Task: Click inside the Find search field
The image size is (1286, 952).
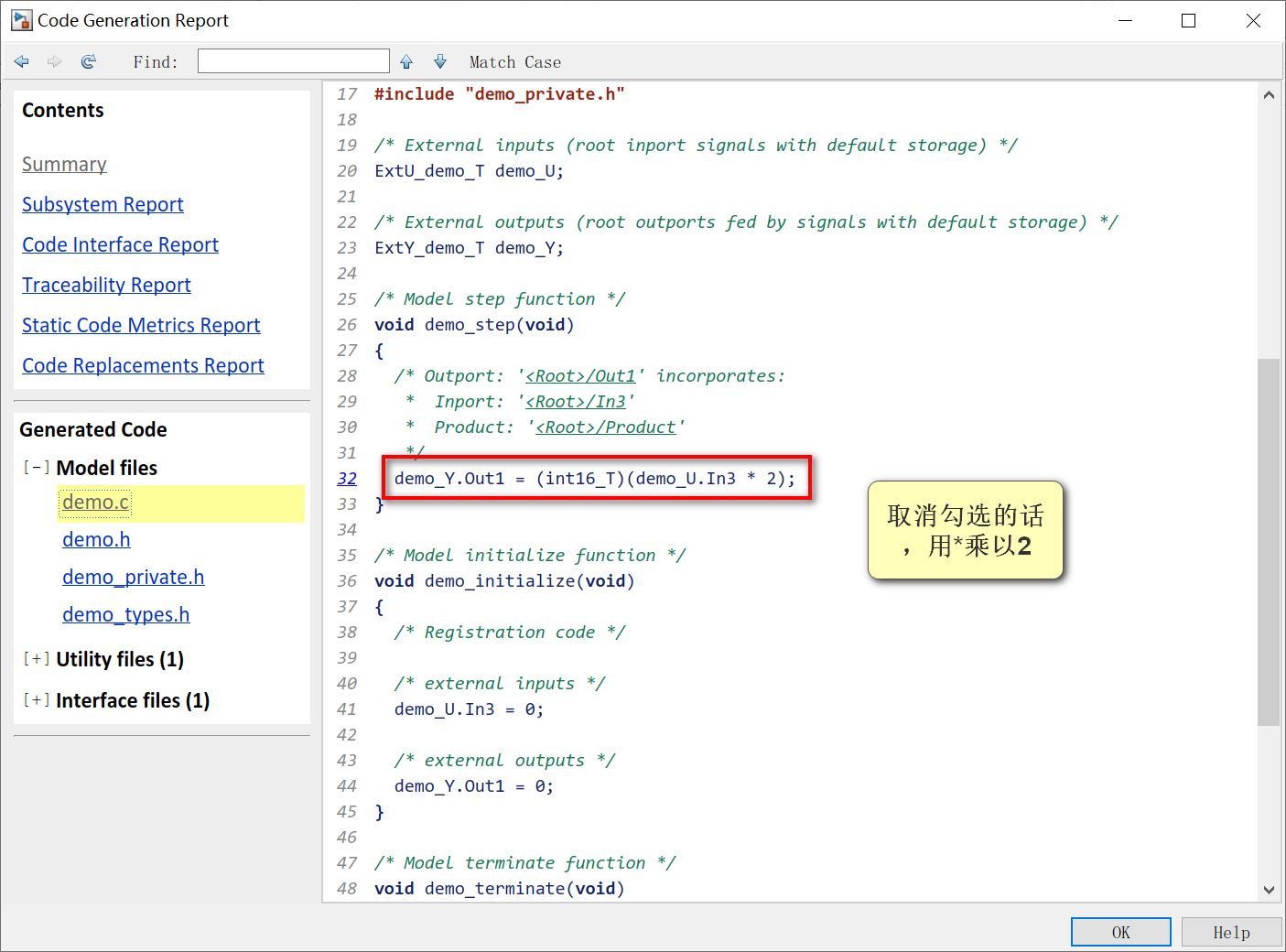Action: 293,60
